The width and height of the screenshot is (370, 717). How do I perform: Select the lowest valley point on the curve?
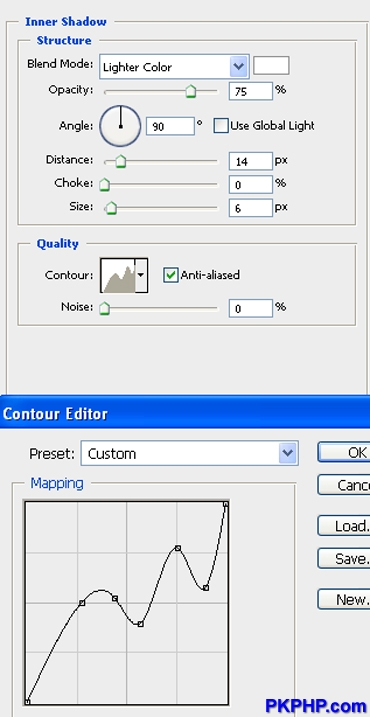tap(140, 624)
